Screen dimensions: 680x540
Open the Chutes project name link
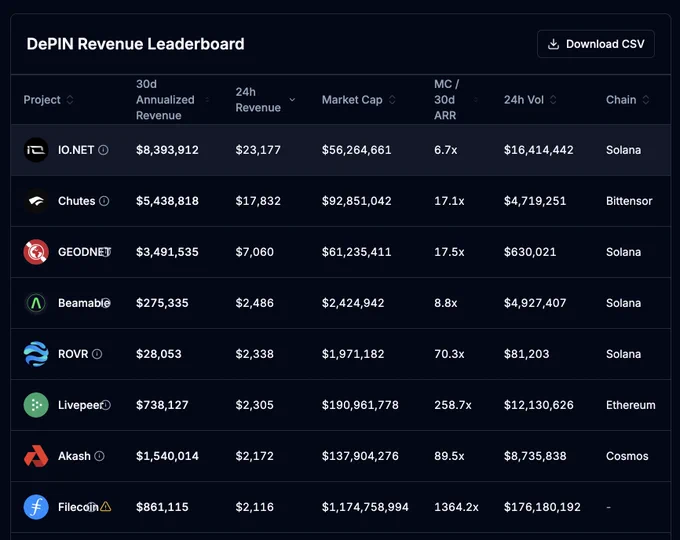(x=76, y=201)
